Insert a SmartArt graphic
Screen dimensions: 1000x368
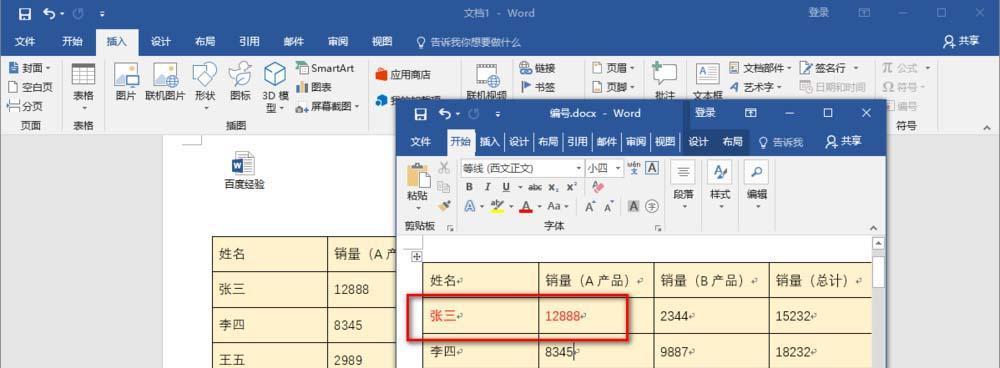pyautogui.click(x=325, y=68)
